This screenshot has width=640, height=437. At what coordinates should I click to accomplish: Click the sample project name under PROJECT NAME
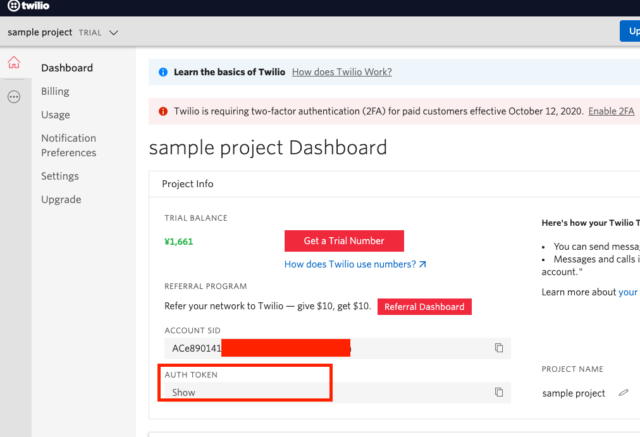573,393
